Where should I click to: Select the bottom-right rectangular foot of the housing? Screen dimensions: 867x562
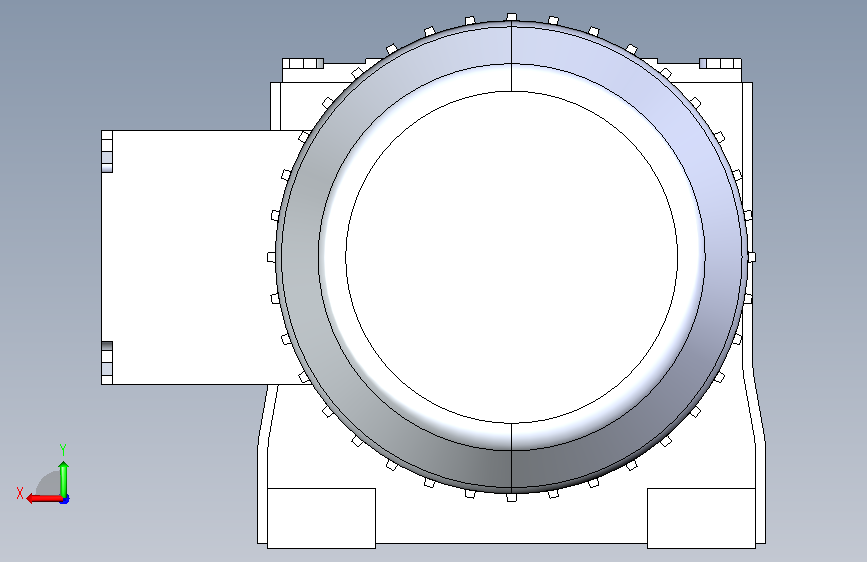point(701,518)
